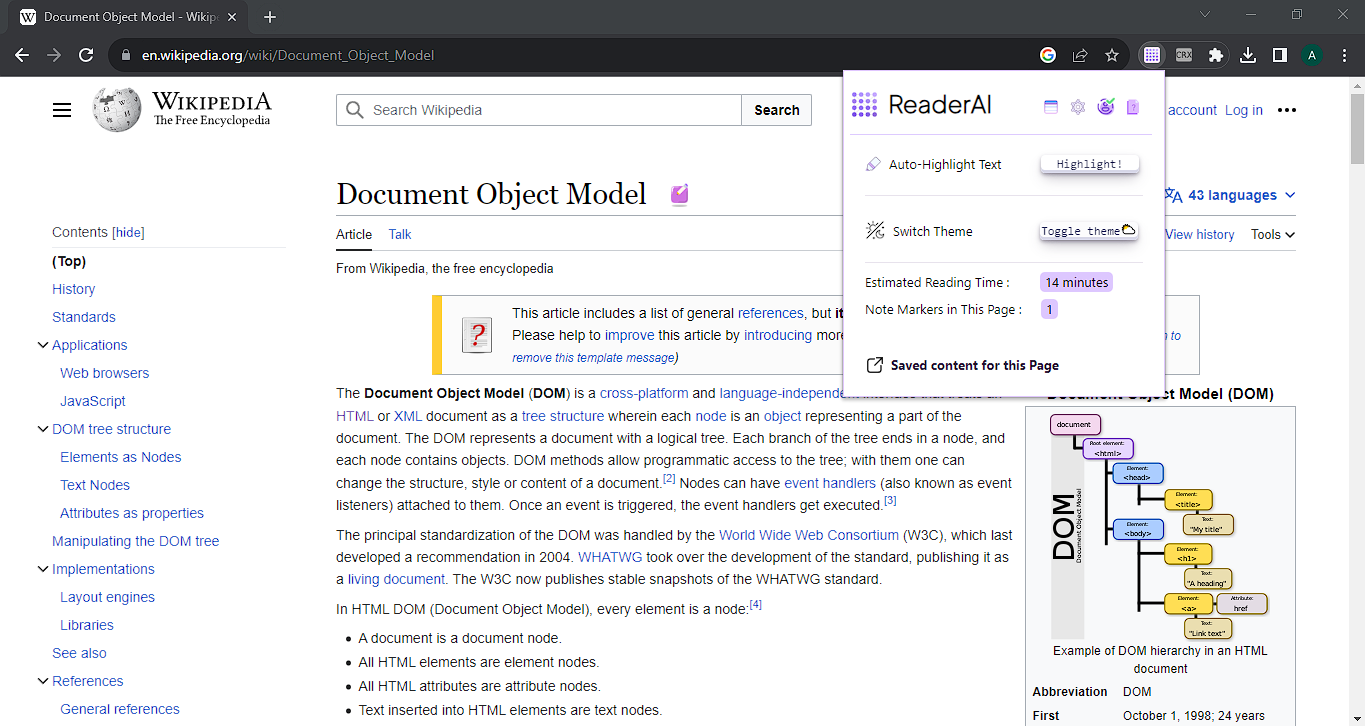Image resolution: width=1365 pixels, height=726 pixels.
Task: Click the Highlight! button
Action: point(1089,164)
